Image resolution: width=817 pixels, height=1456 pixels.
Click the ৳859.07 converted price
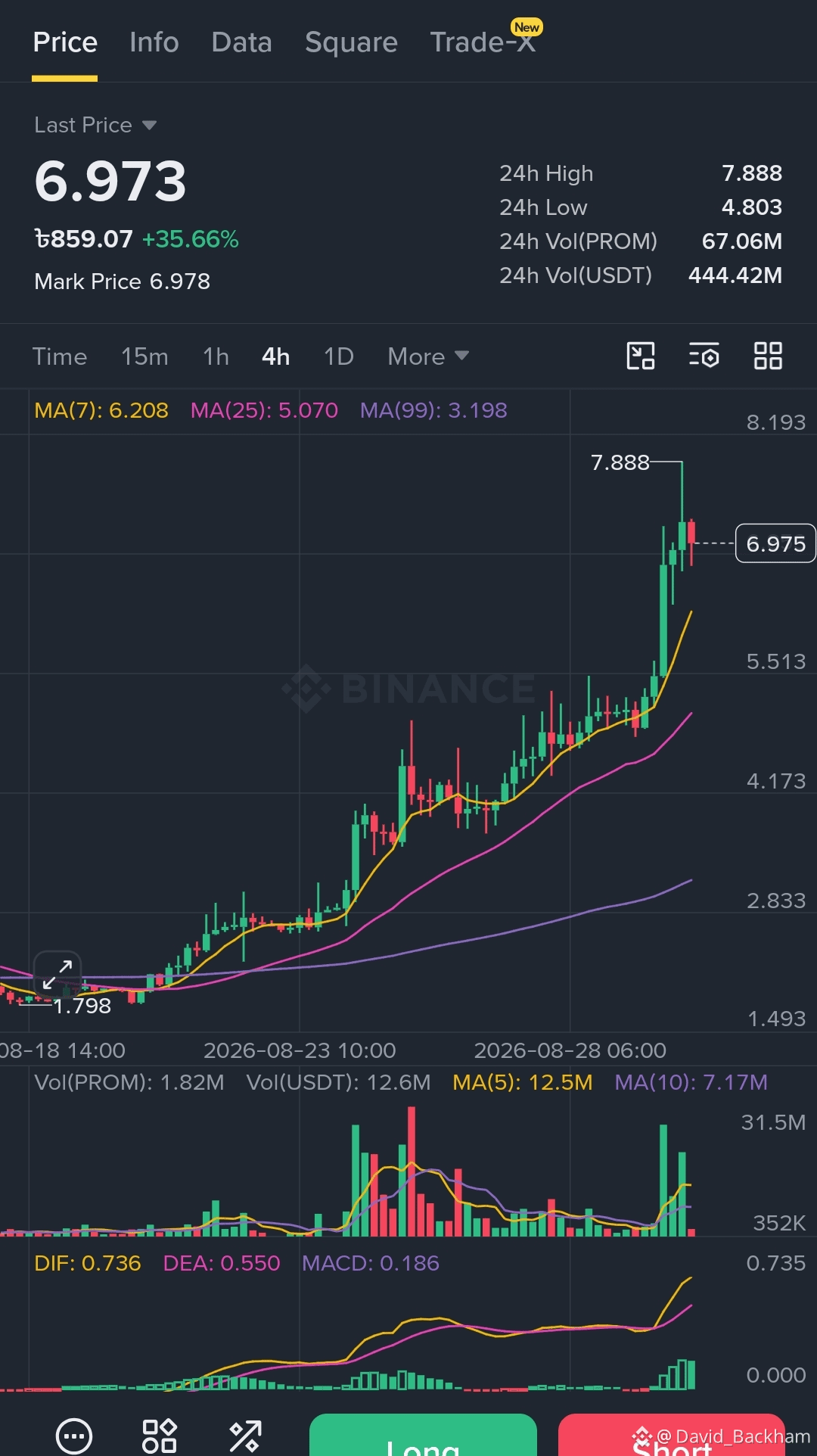[x=84, y=239]
